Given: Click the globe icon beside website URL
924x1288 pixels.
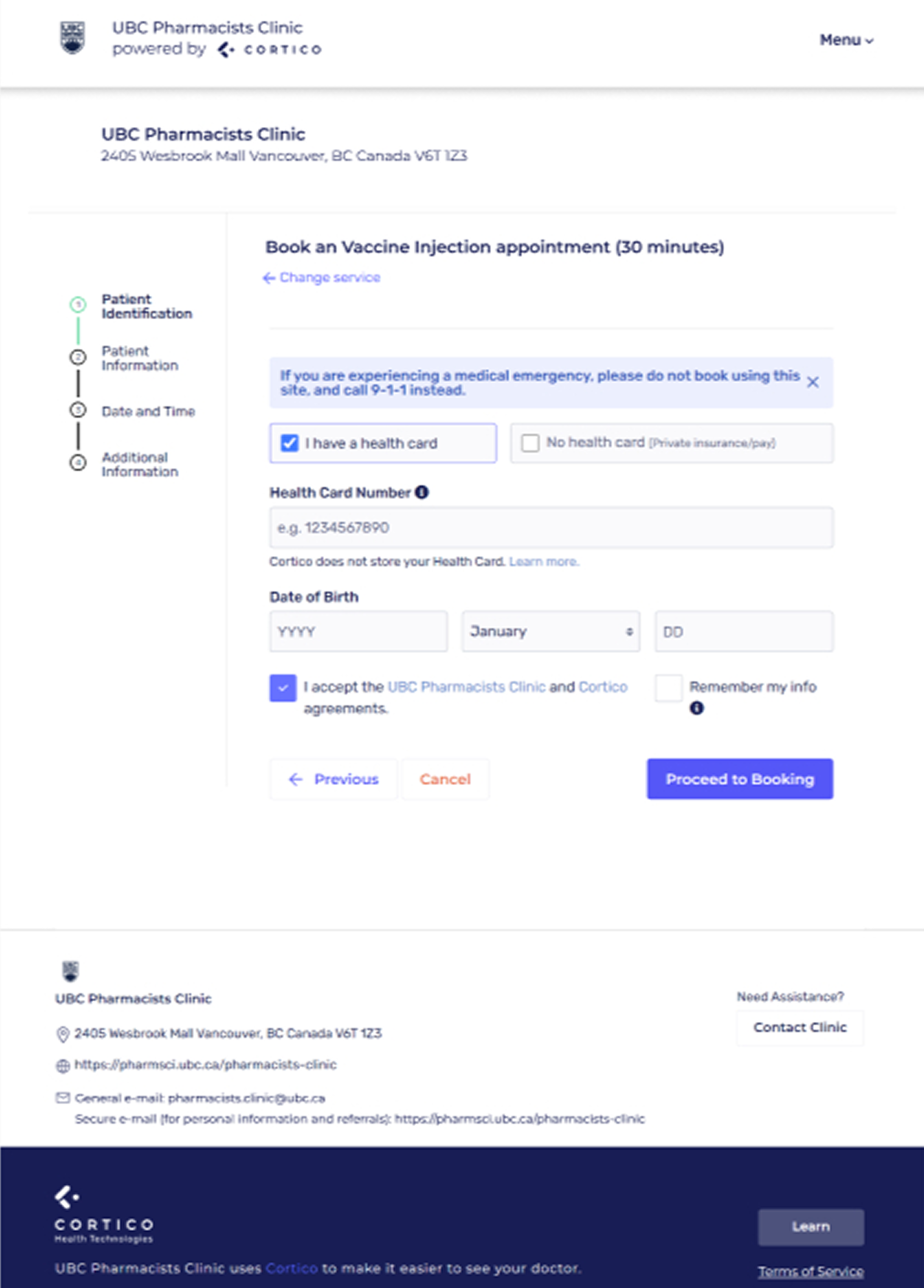Looking at the screenshot, I should click(x=63, y=1066).
